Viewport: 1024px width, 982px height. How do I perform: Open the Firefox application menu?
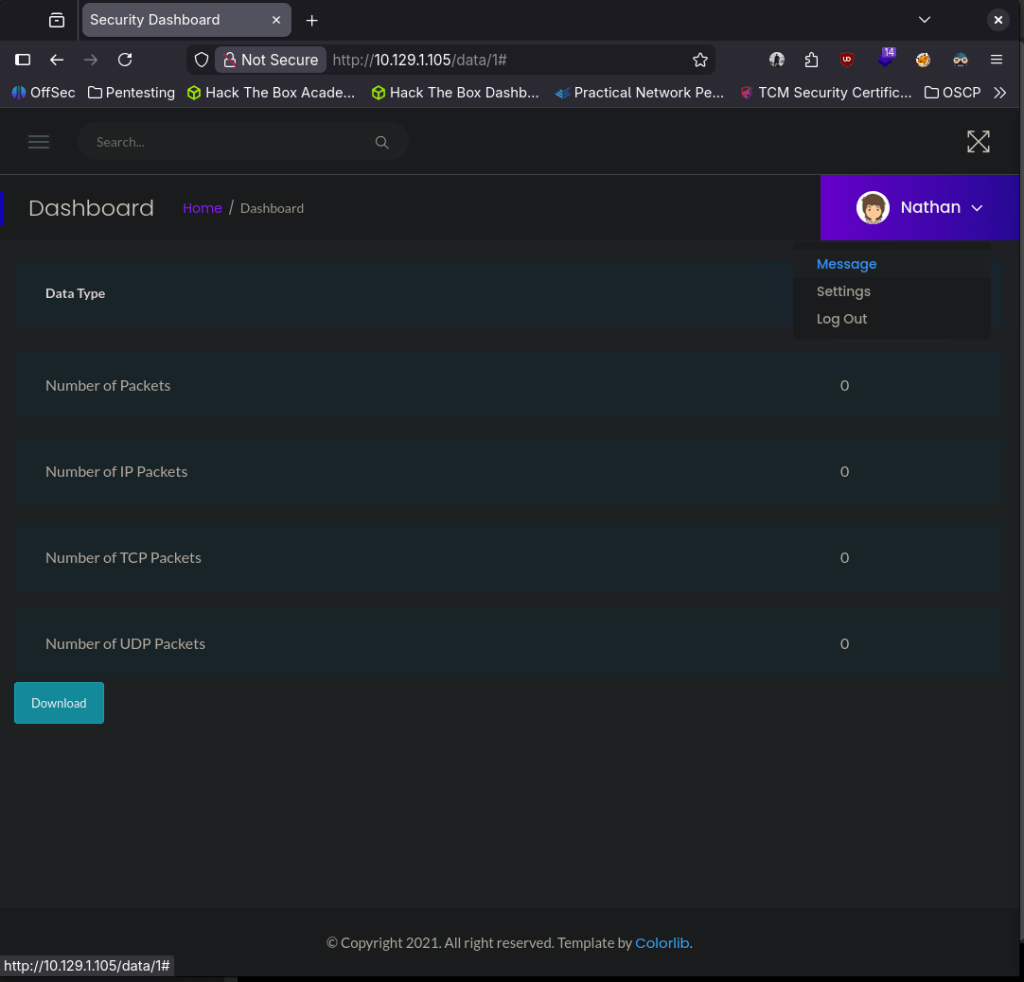pos(996,60)
